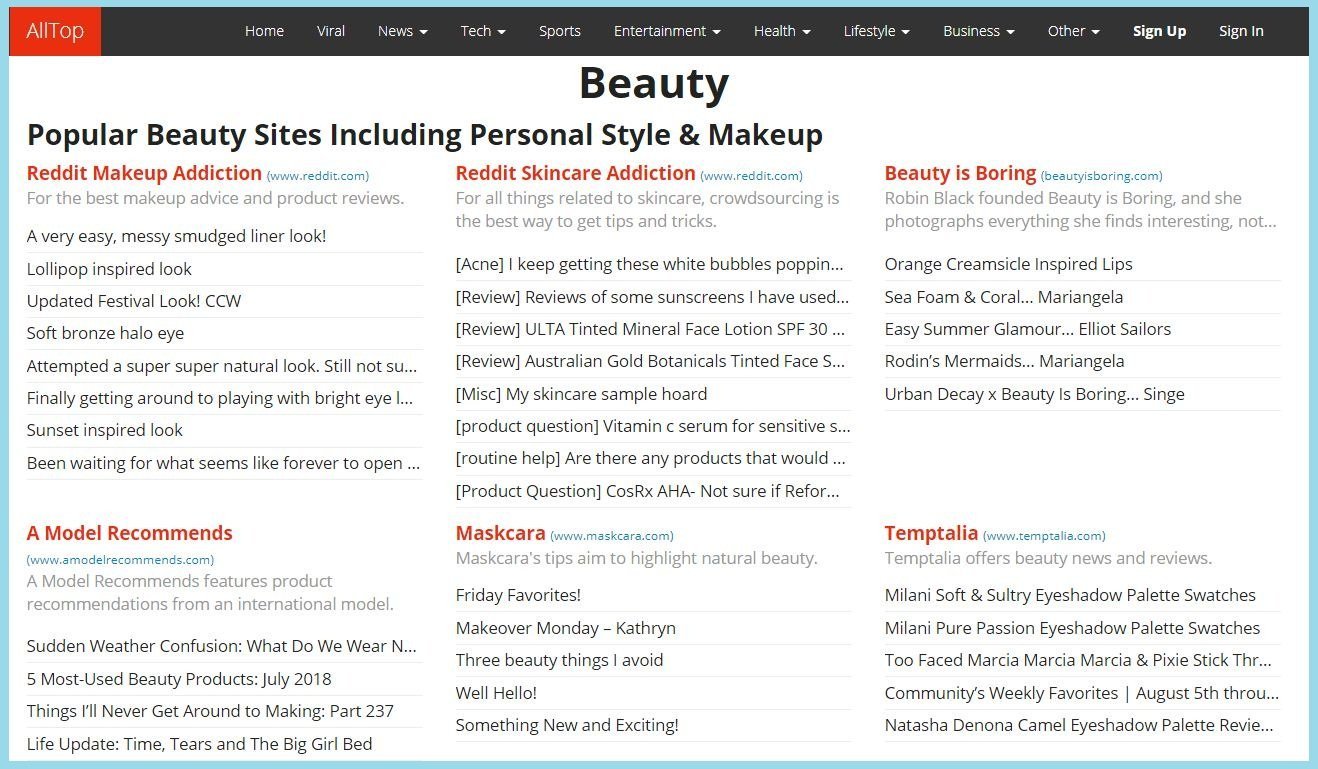Click the Sign In button

[1241, 31]
